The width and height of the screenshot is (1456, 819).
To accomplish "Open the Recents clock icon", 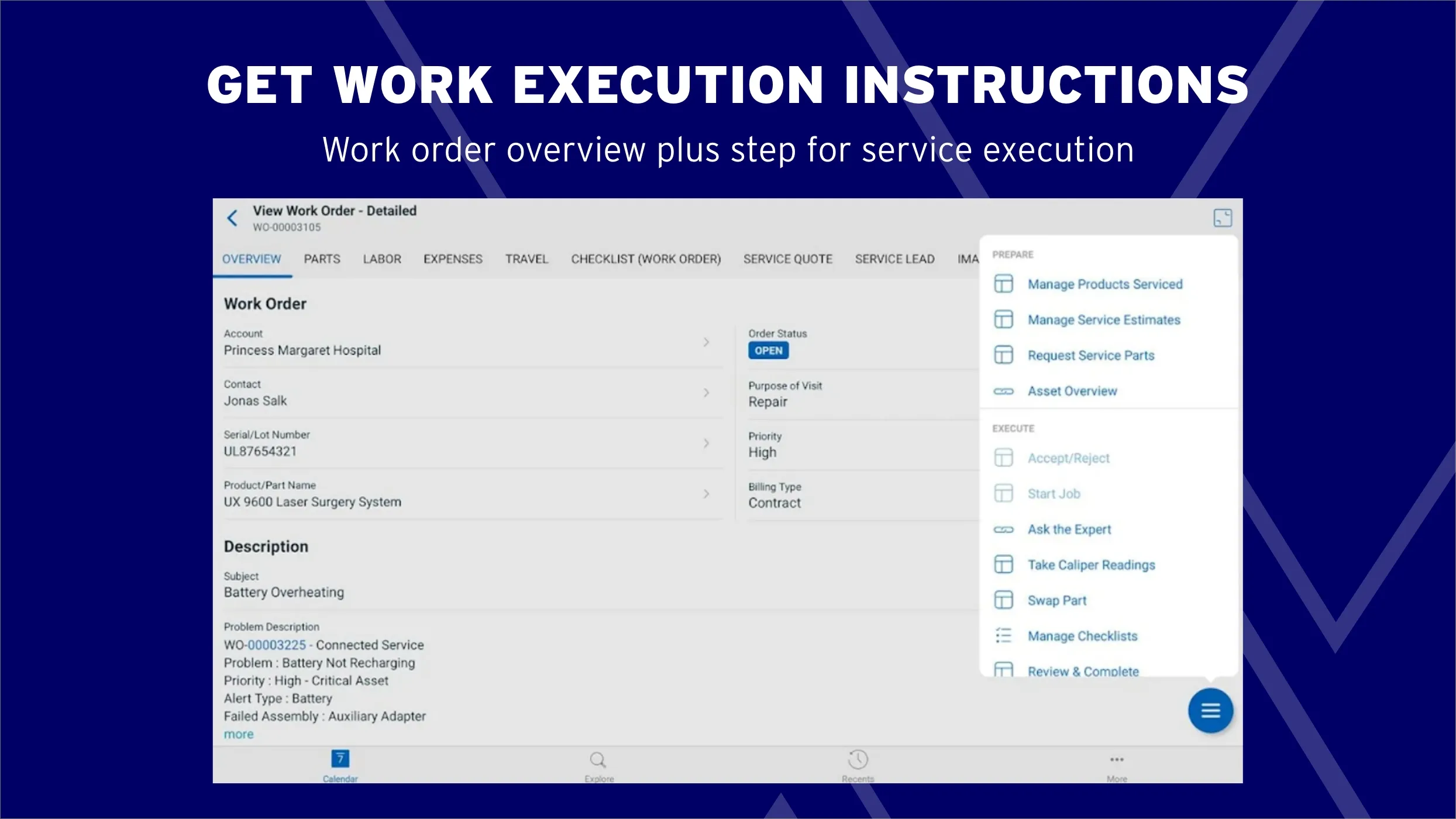I will [x=858, y=760].
